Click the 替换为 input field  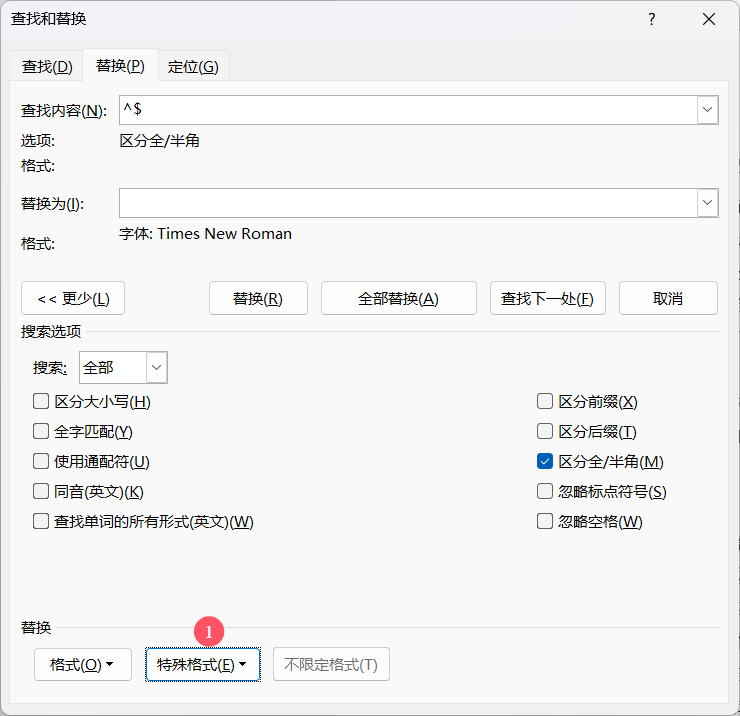tap(408, 203)
